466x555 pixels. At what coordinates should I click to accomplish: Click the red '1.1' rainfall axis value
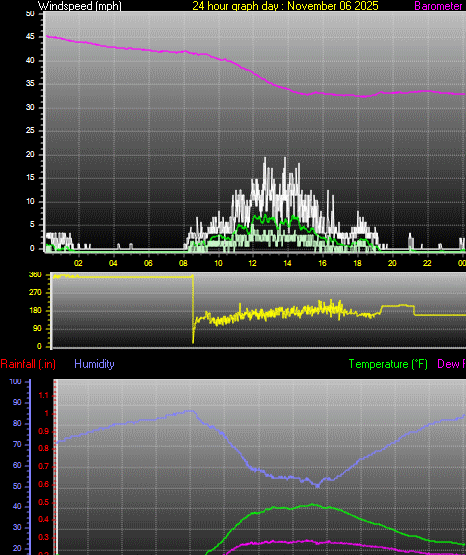(x=44, y=396)
